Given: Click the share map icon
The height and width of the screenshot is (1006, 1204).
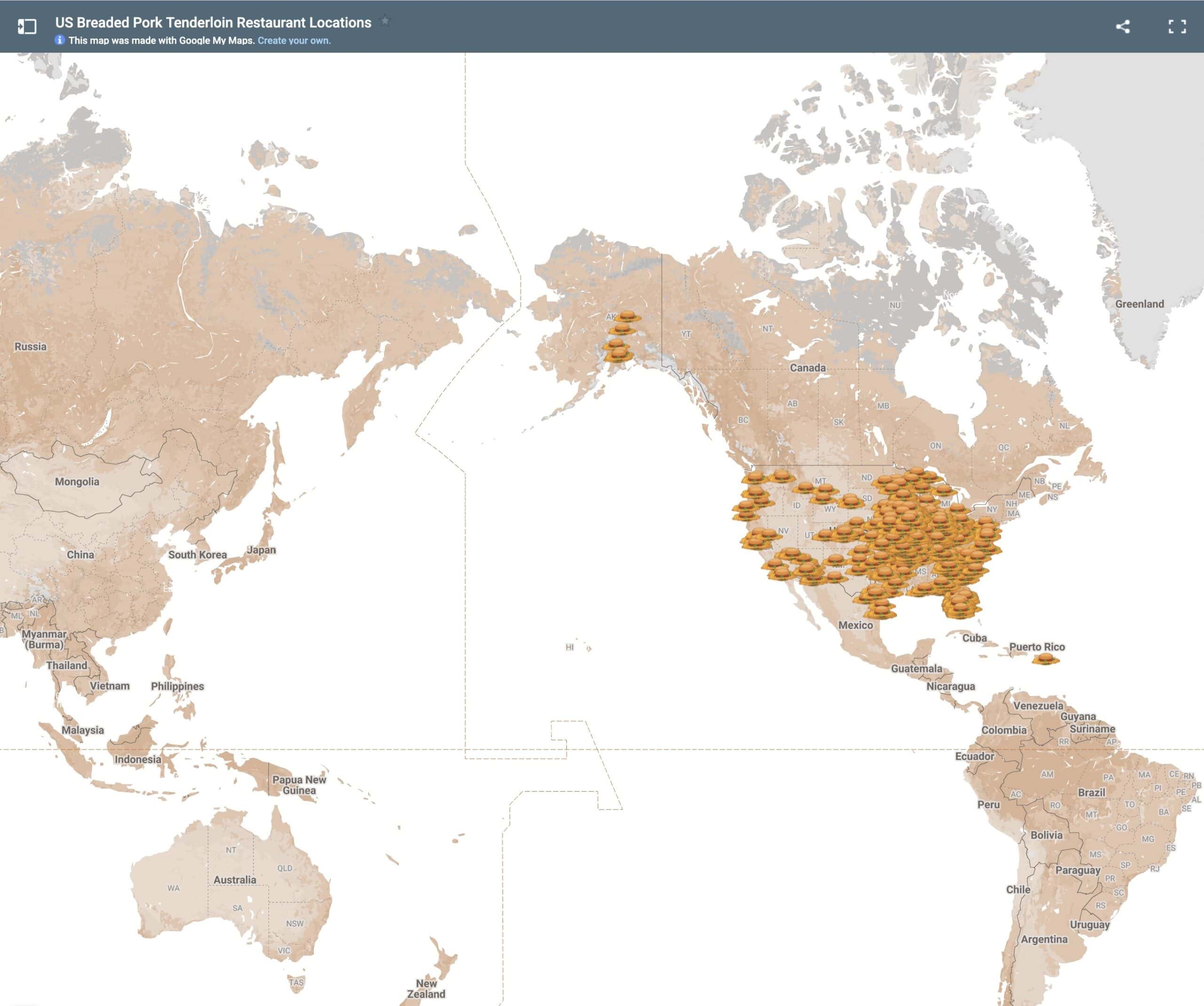Looking at the screenshot, I should [x=1123, y=26].
